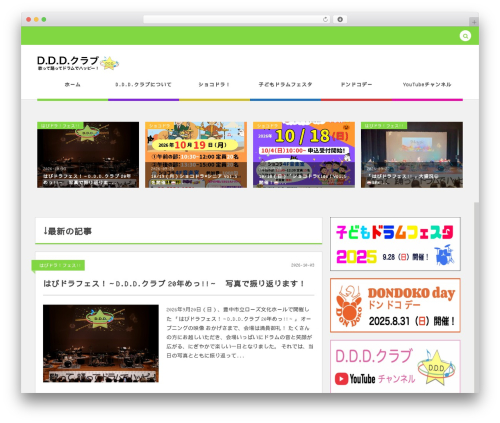Open article title はぴドラフェス！写真で振り返ります！
This screenshot has height=423, width=500.
click(174, 284)
